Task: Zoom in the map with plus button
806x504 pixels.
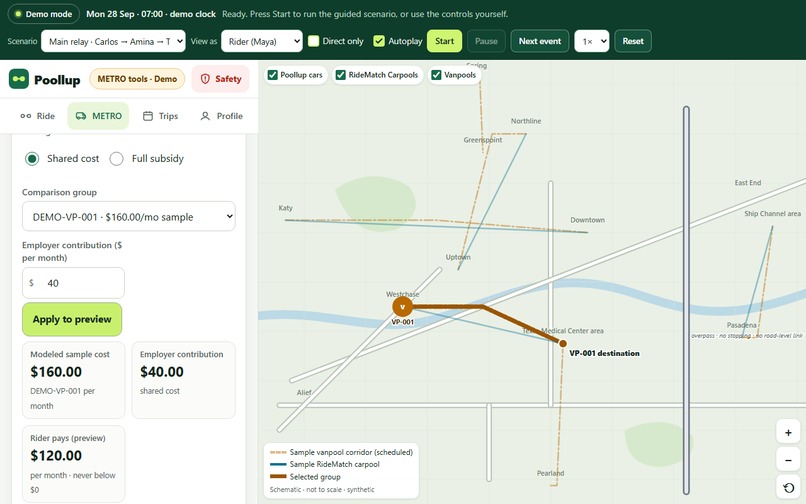Action: (788, 433)
